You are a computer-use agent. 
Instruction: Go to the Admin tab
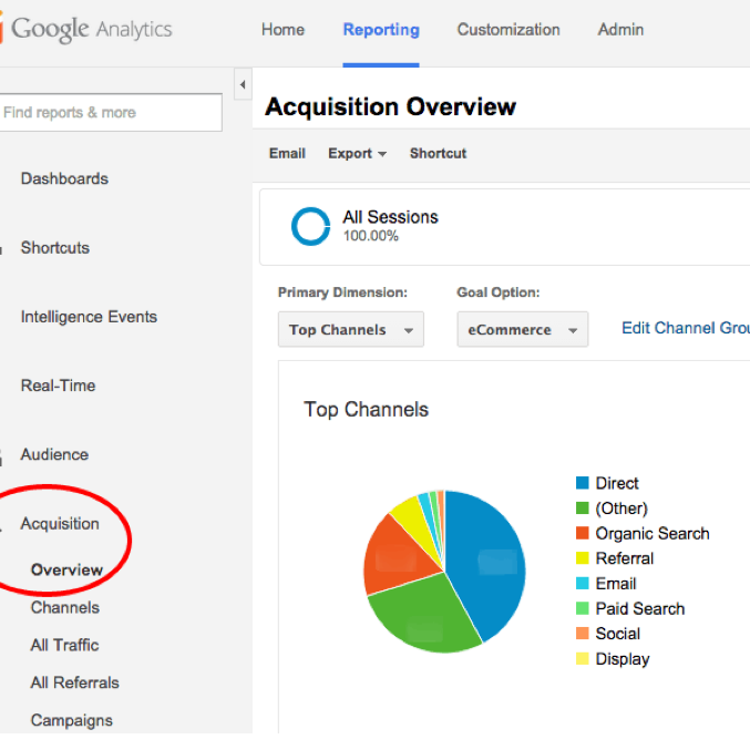[x=620, y=30]
